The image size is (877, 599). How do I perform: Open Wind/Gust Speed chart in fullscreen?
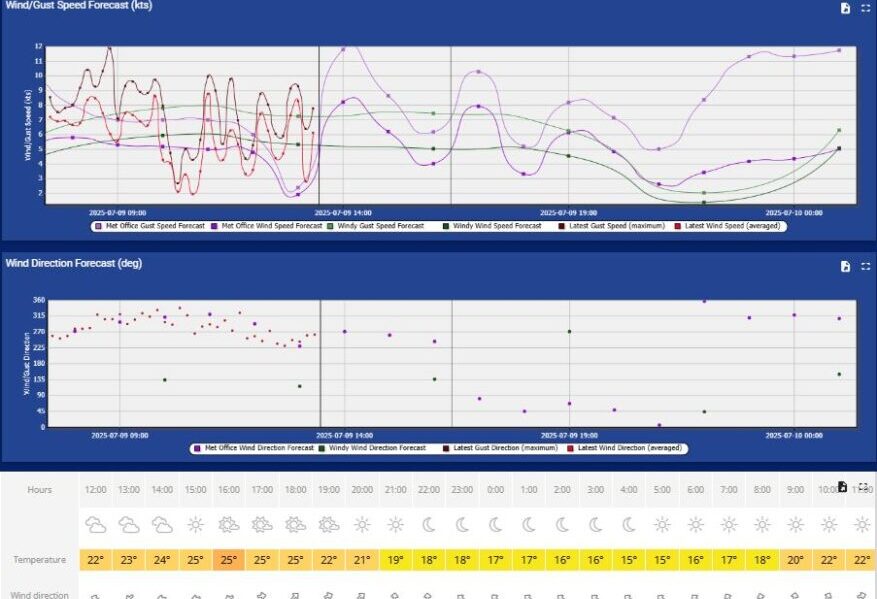(866, 8)
